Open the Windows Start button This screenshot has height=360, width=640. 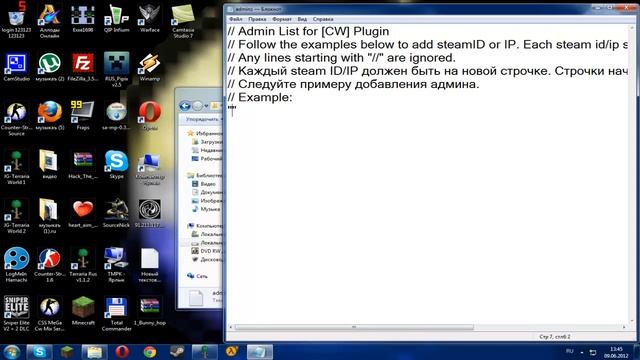[11, 352]
